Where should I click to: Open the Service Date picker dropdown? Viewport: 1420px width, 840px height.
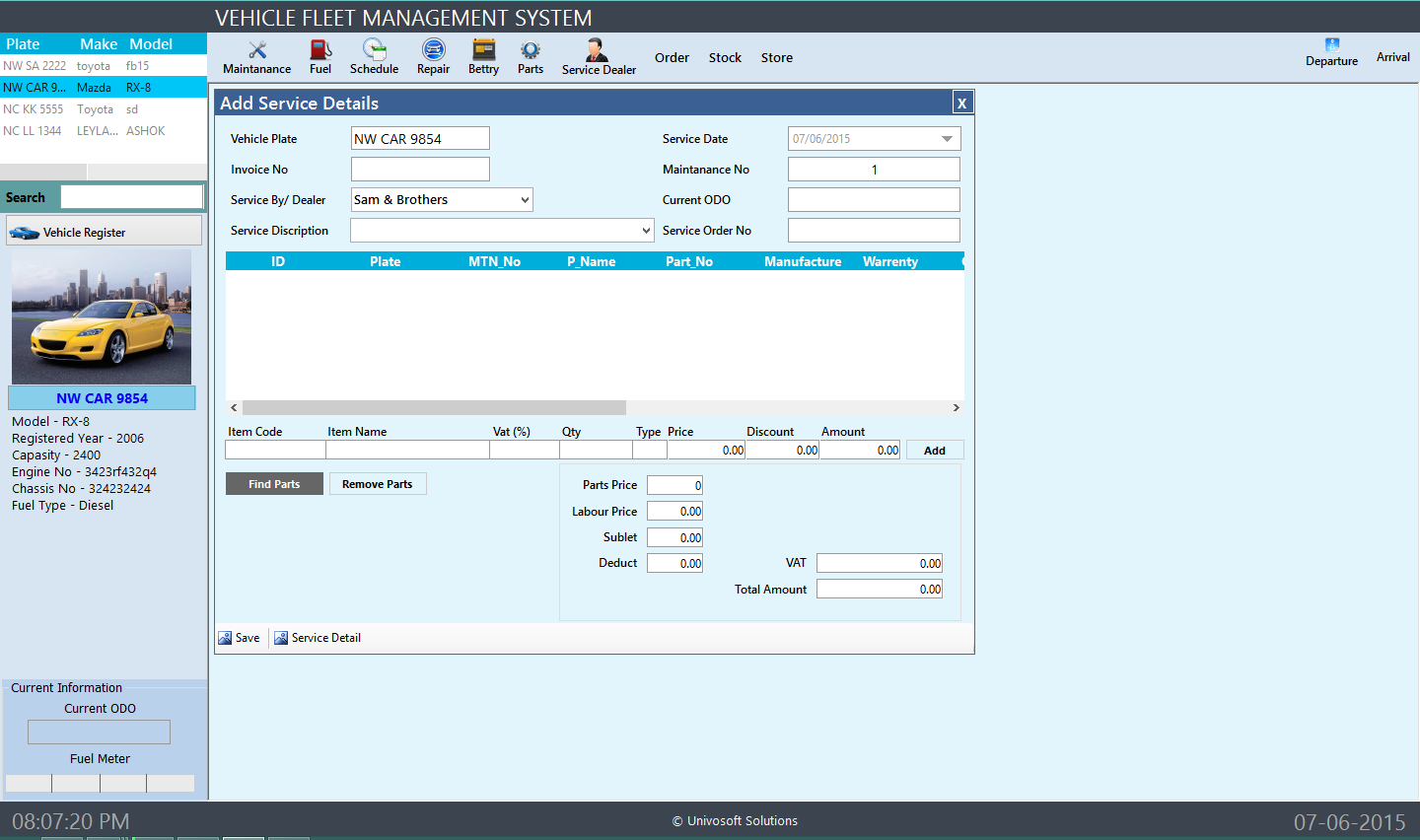click(x=947, y=139)
